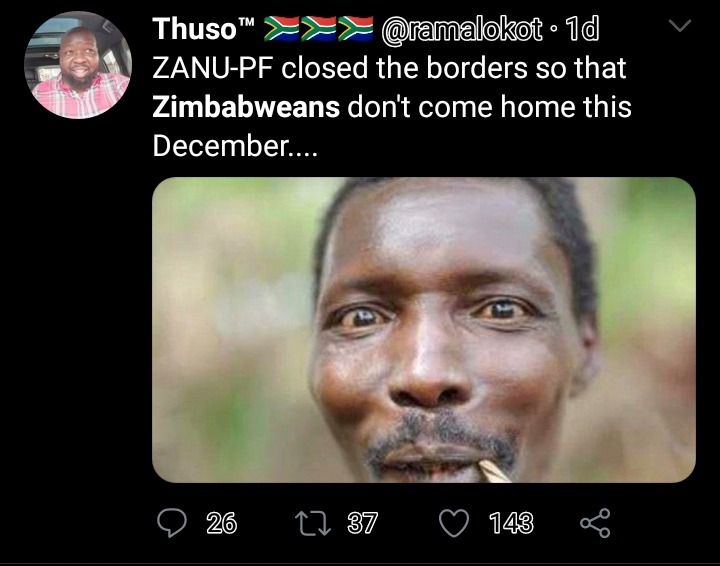Click the 37 retweets count
This screenshot has height=566, width=720.
[x=362, y=523]
